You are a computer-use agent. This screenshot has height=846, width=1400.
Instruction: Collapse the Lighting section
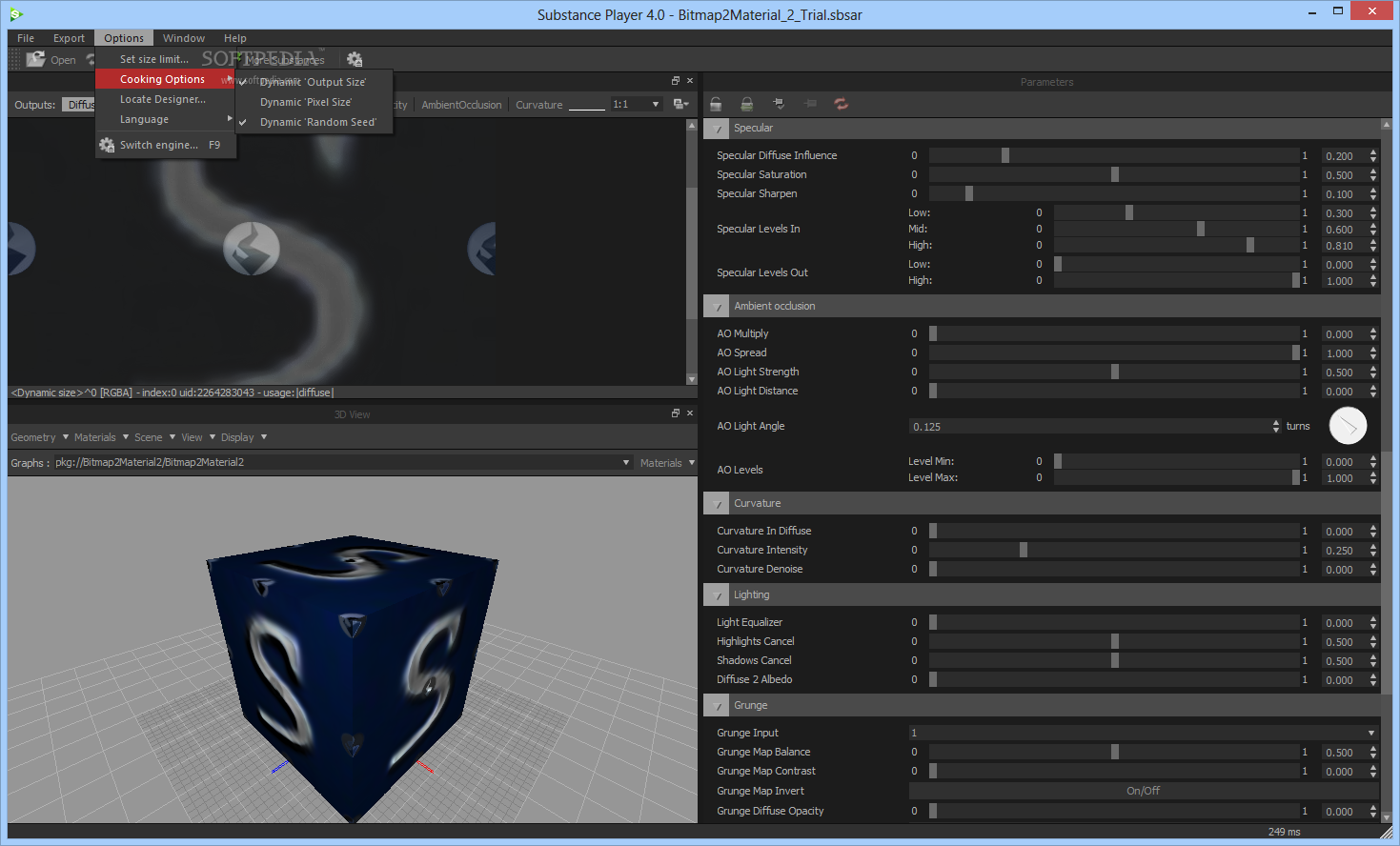719,595
